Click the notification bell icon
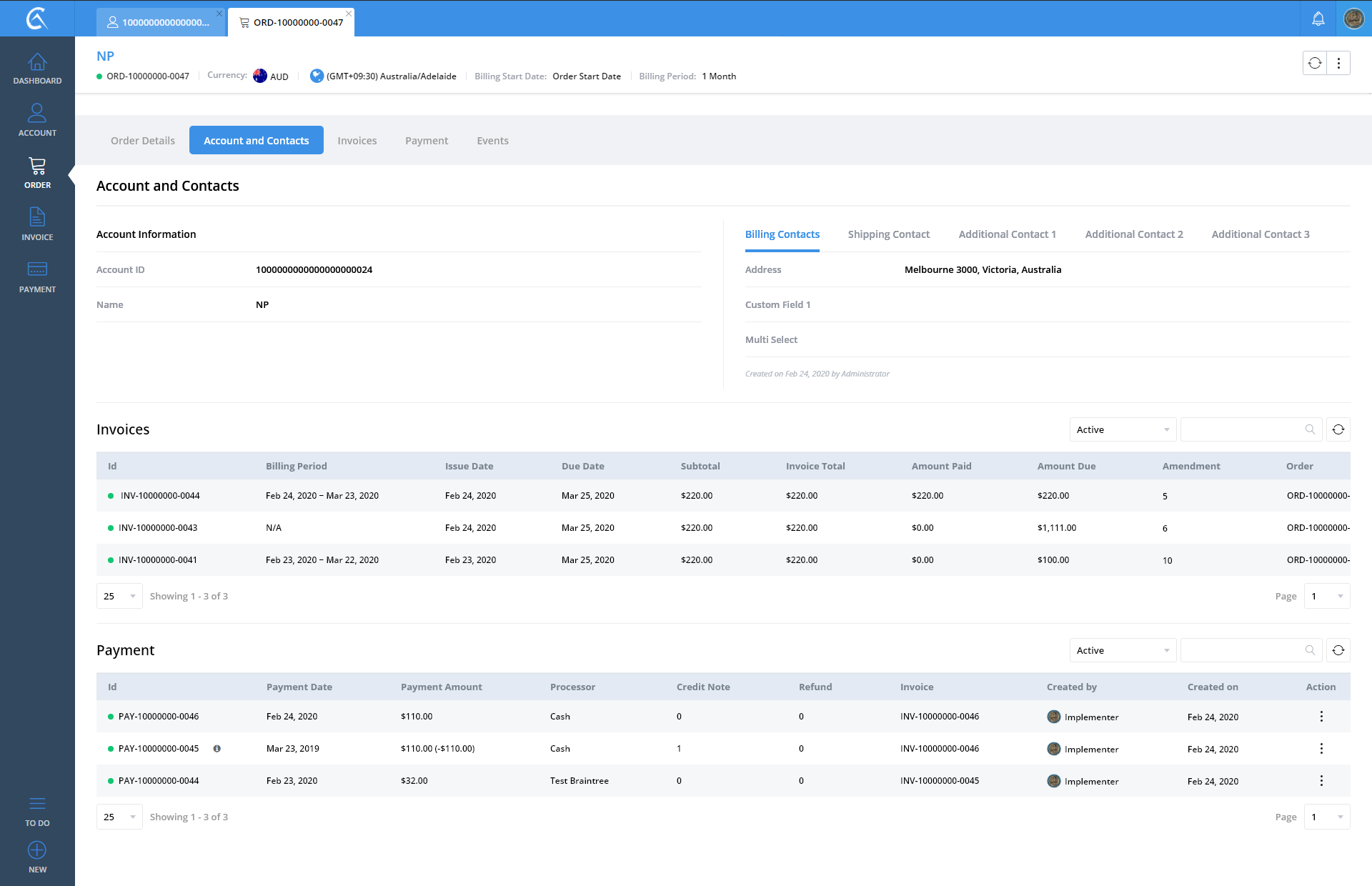This screenshot has width=1372, height=886. 1318,19
